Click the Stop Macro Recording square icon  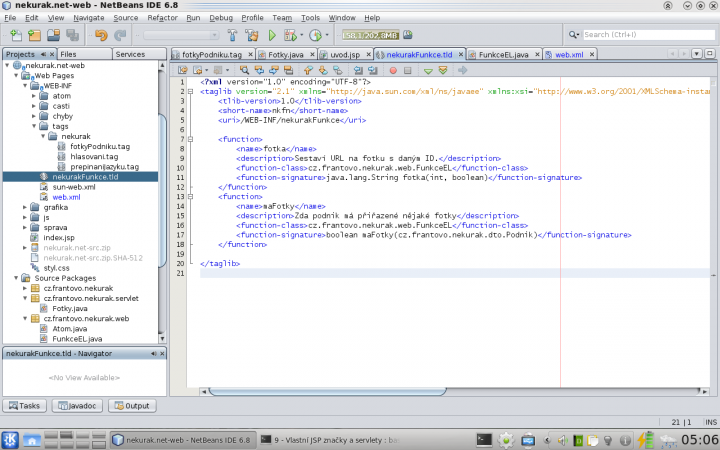coord(407,70)
